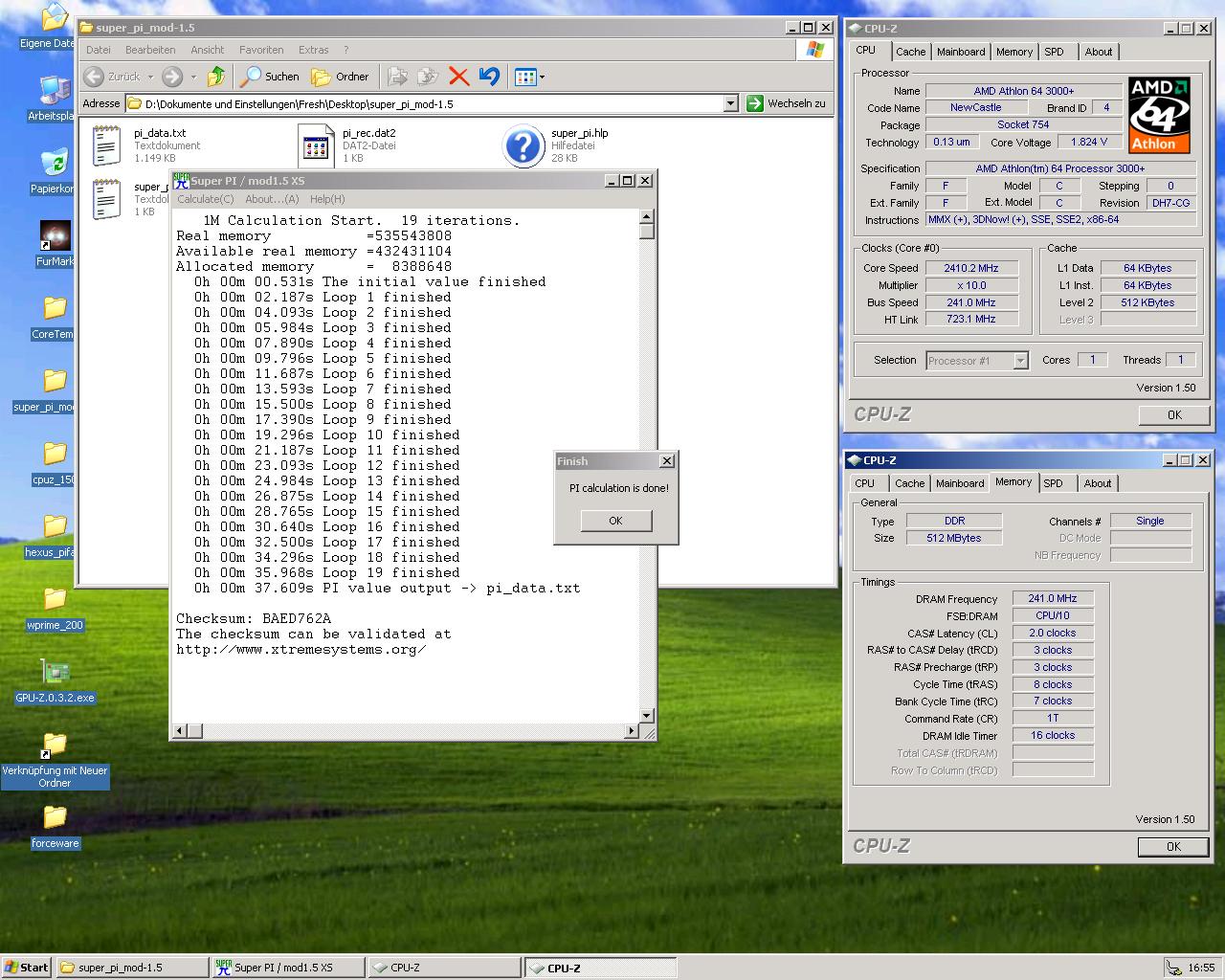Click the folder Up icon
1225x980 pixels.
click(x=216, y=77)
